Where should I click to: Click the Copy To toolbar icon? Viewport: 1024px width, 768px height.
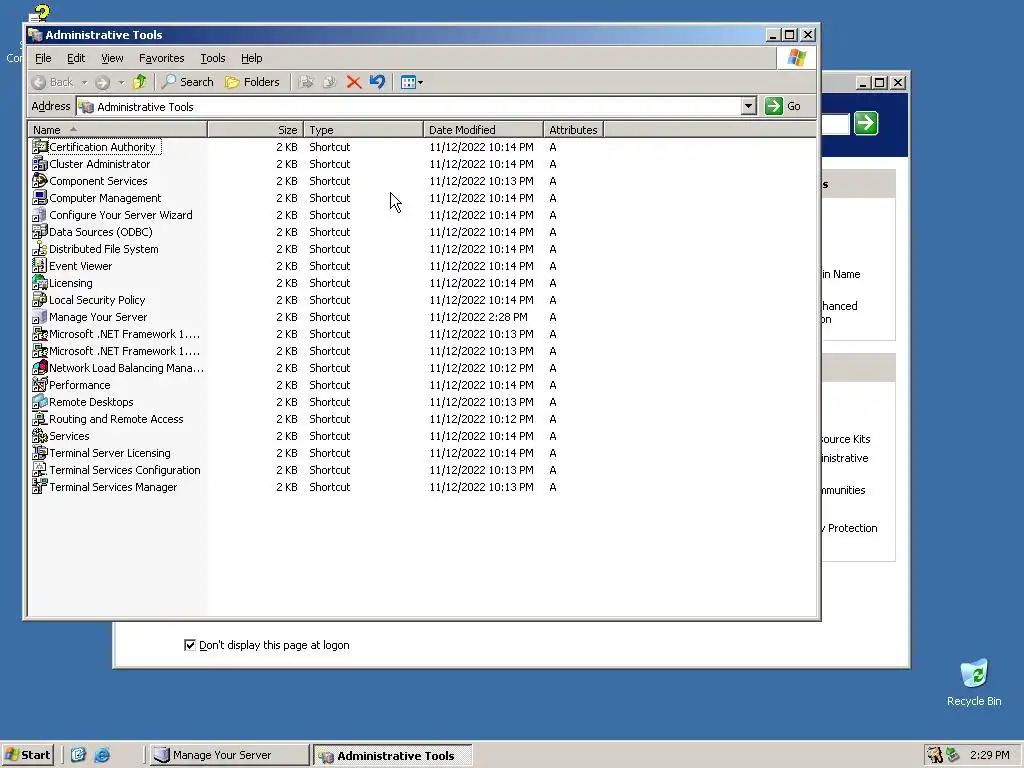point(330,82)
